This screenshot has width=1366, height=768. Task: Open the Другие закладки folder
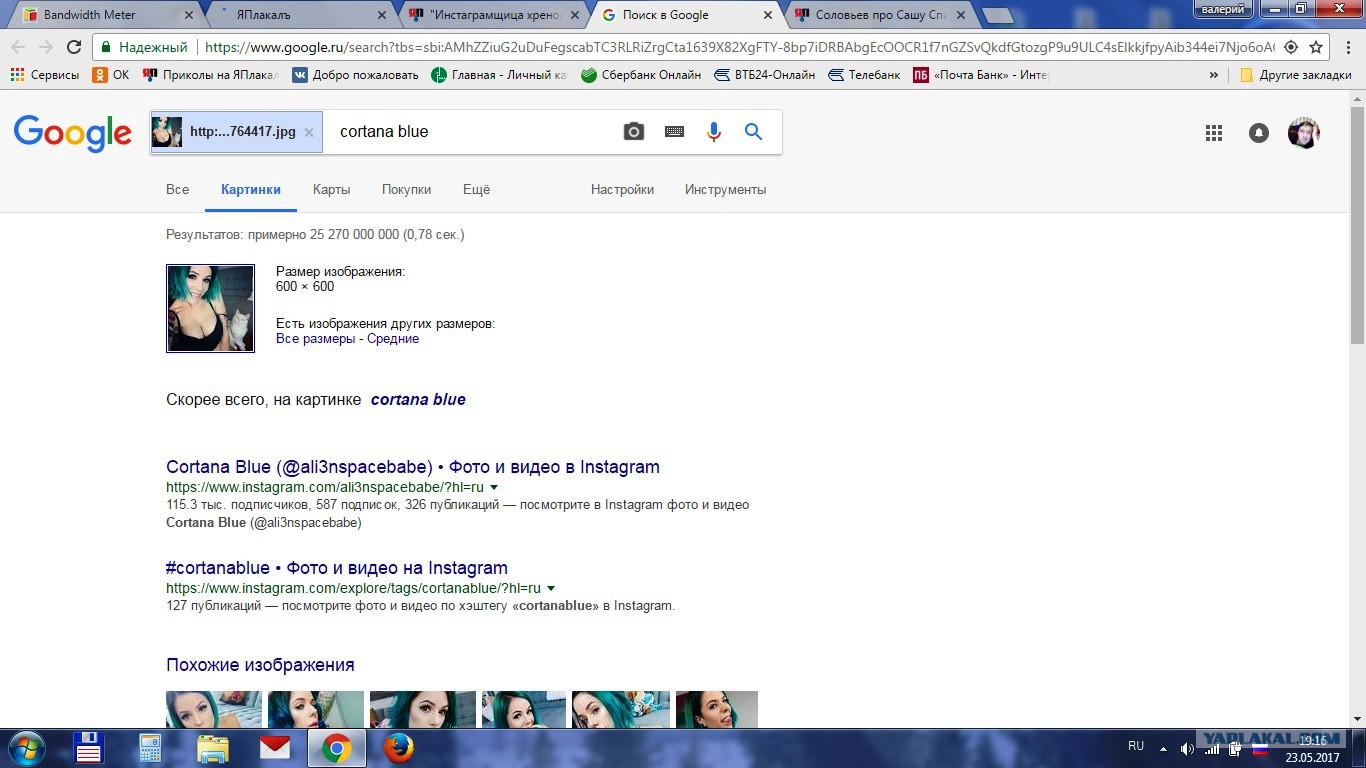pyautogui.click(x=1295, y=75)
